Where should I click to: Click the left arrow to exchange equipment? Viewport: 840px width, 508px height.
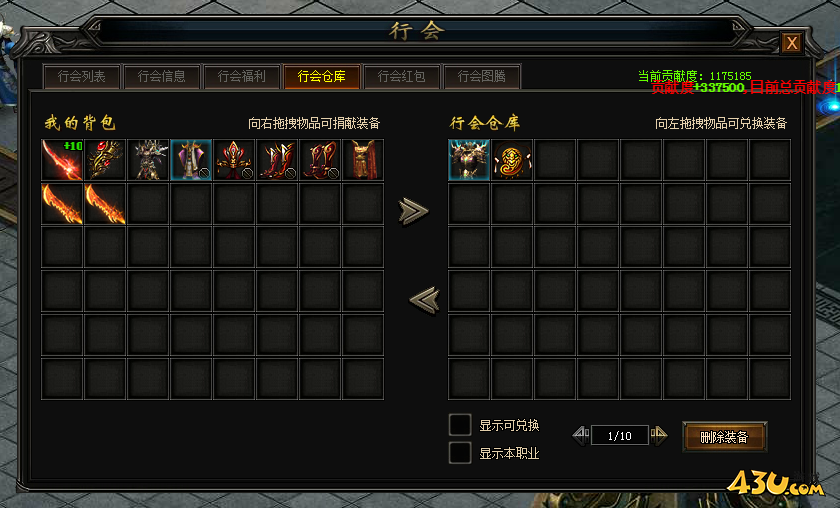424,300
